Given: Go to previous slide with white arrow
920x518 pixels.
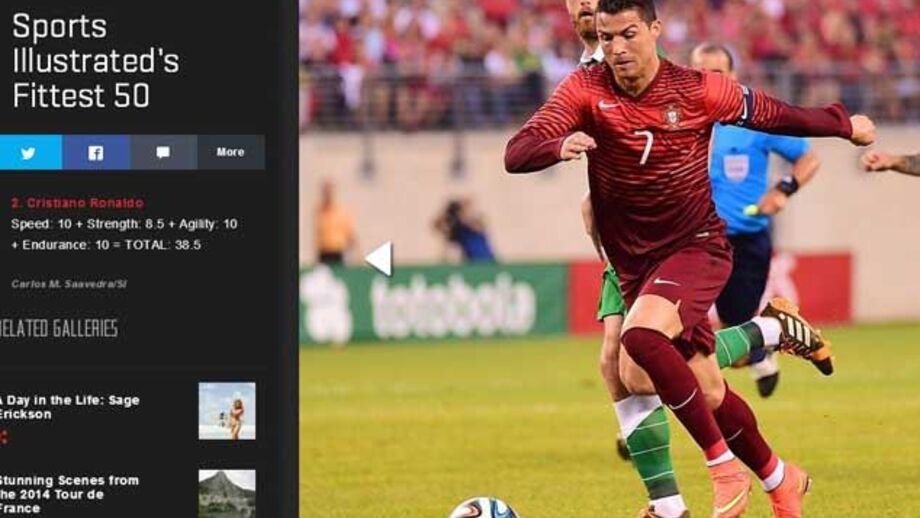Looking at the screenshot, I should point(378,259).
